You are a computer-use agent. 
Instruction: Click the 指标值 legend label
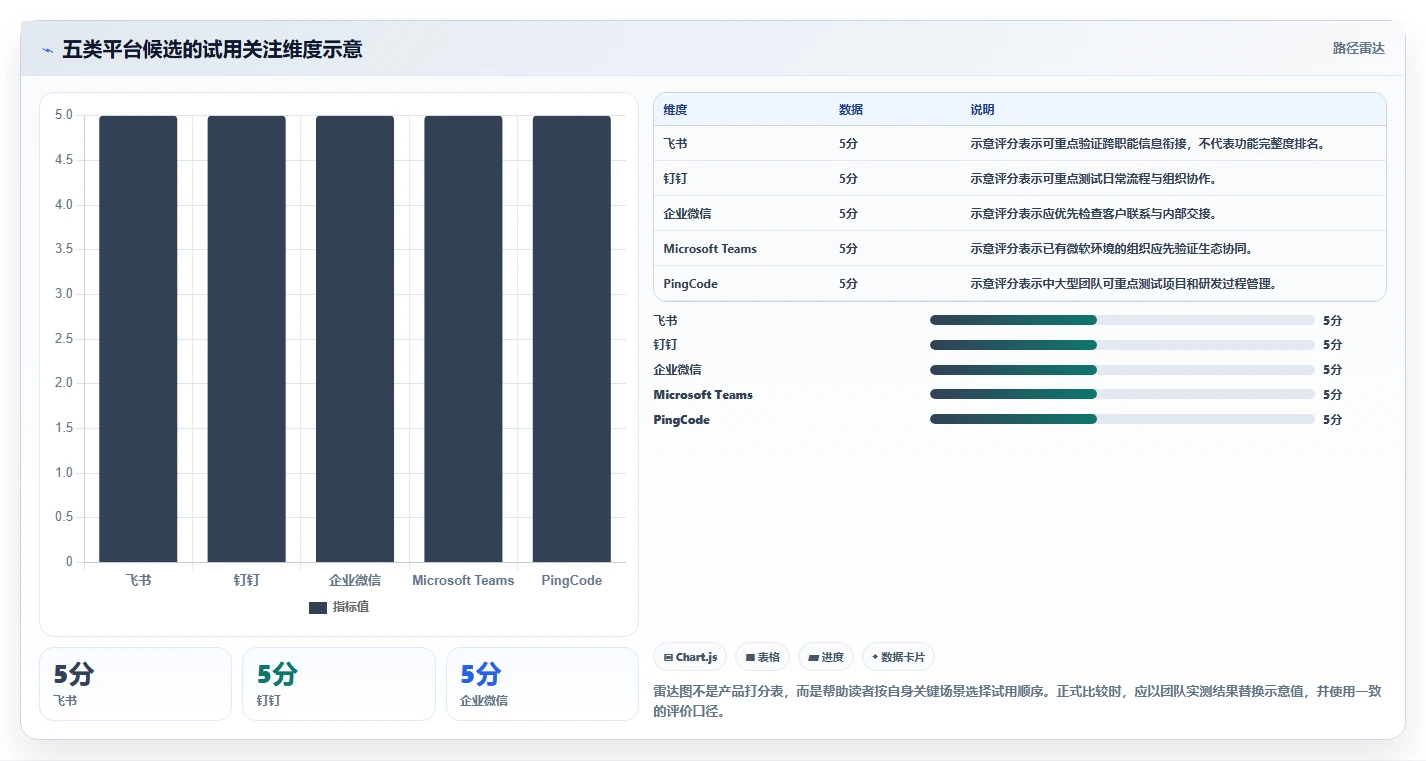[351, 608]
